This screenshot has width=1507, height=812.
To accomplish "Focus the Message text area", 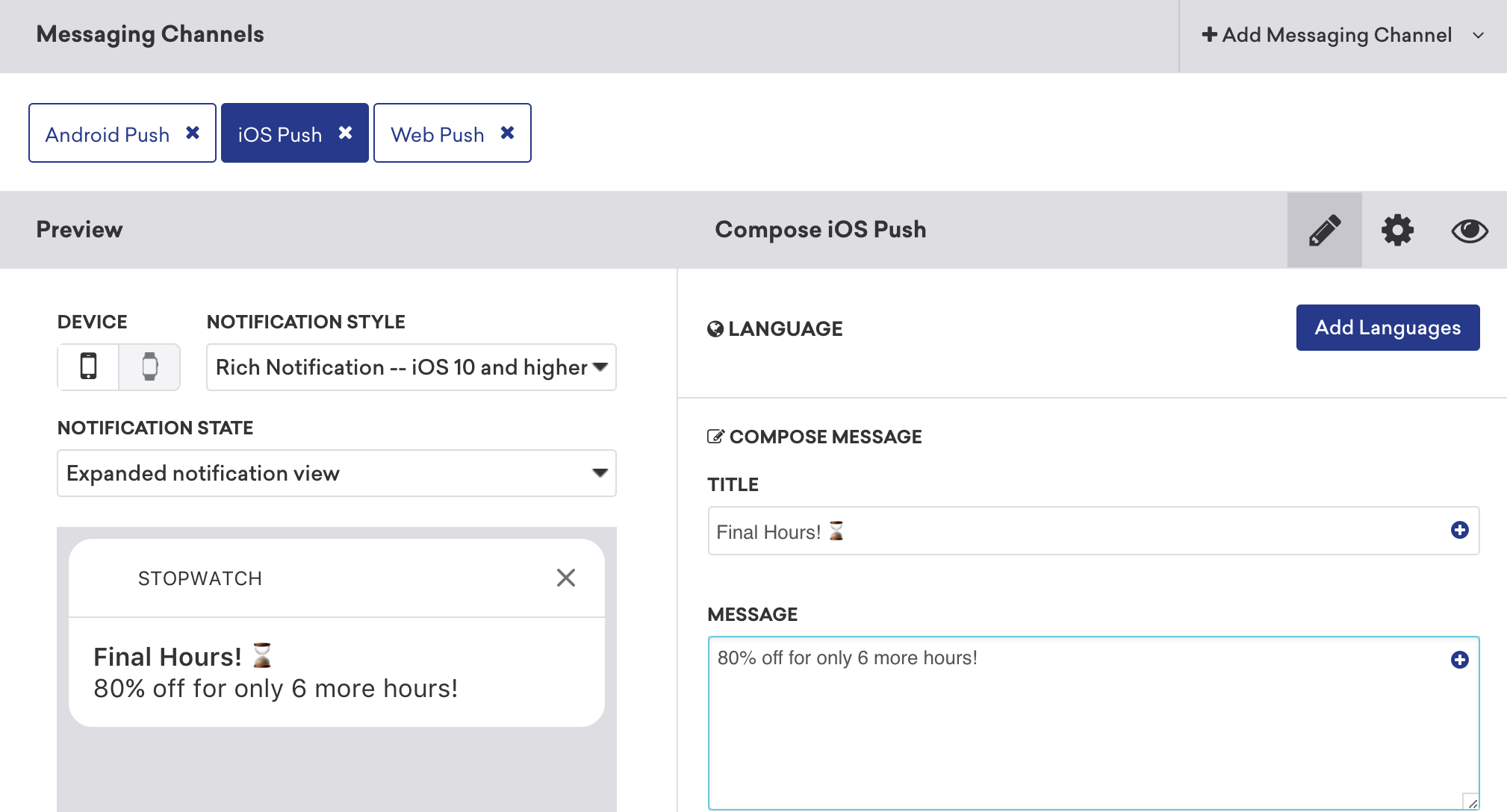I will [1093, 722].
